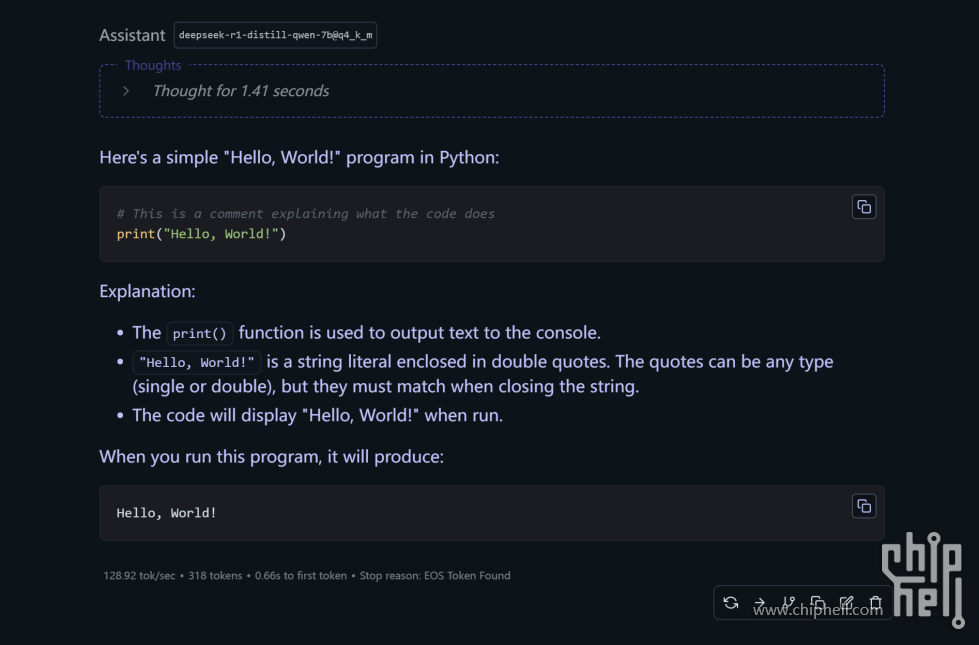Click the Thoughts section label
This screenshot has height=645, width=979.
153,66
